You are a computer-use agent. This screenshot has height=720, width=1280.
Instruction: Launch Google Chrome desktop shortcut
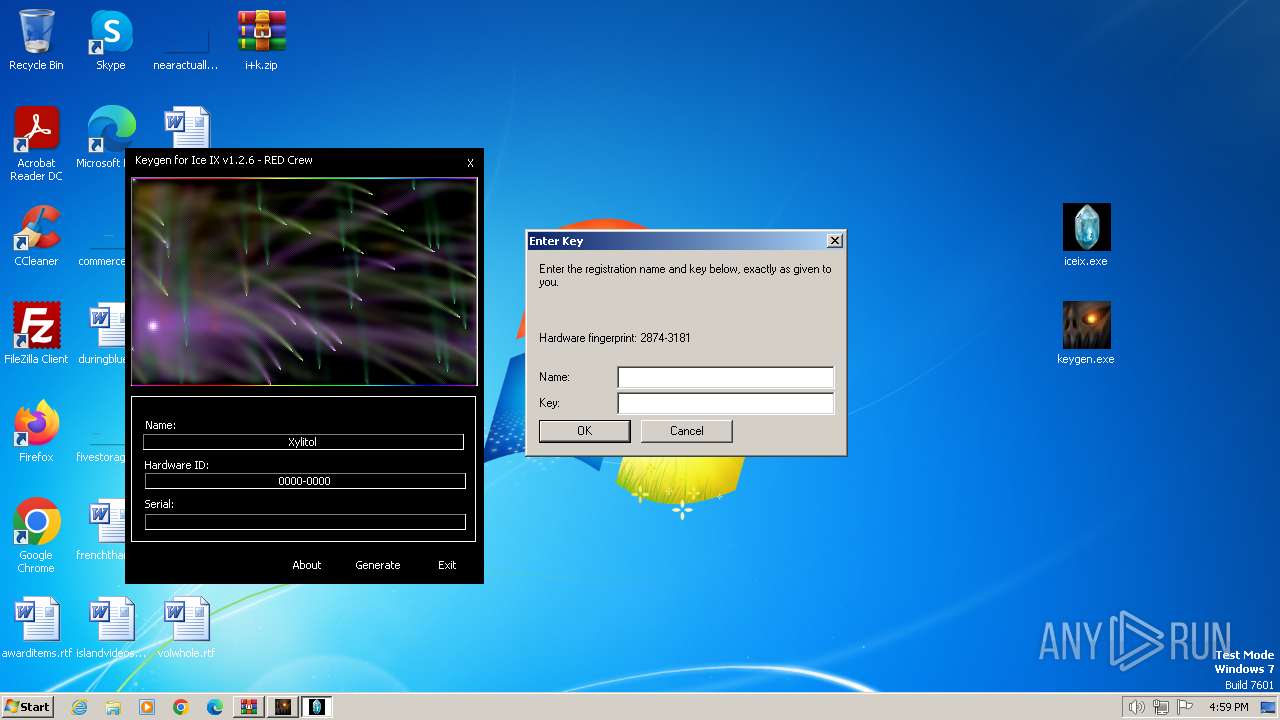pyautogui.click(x=36, y=536)
